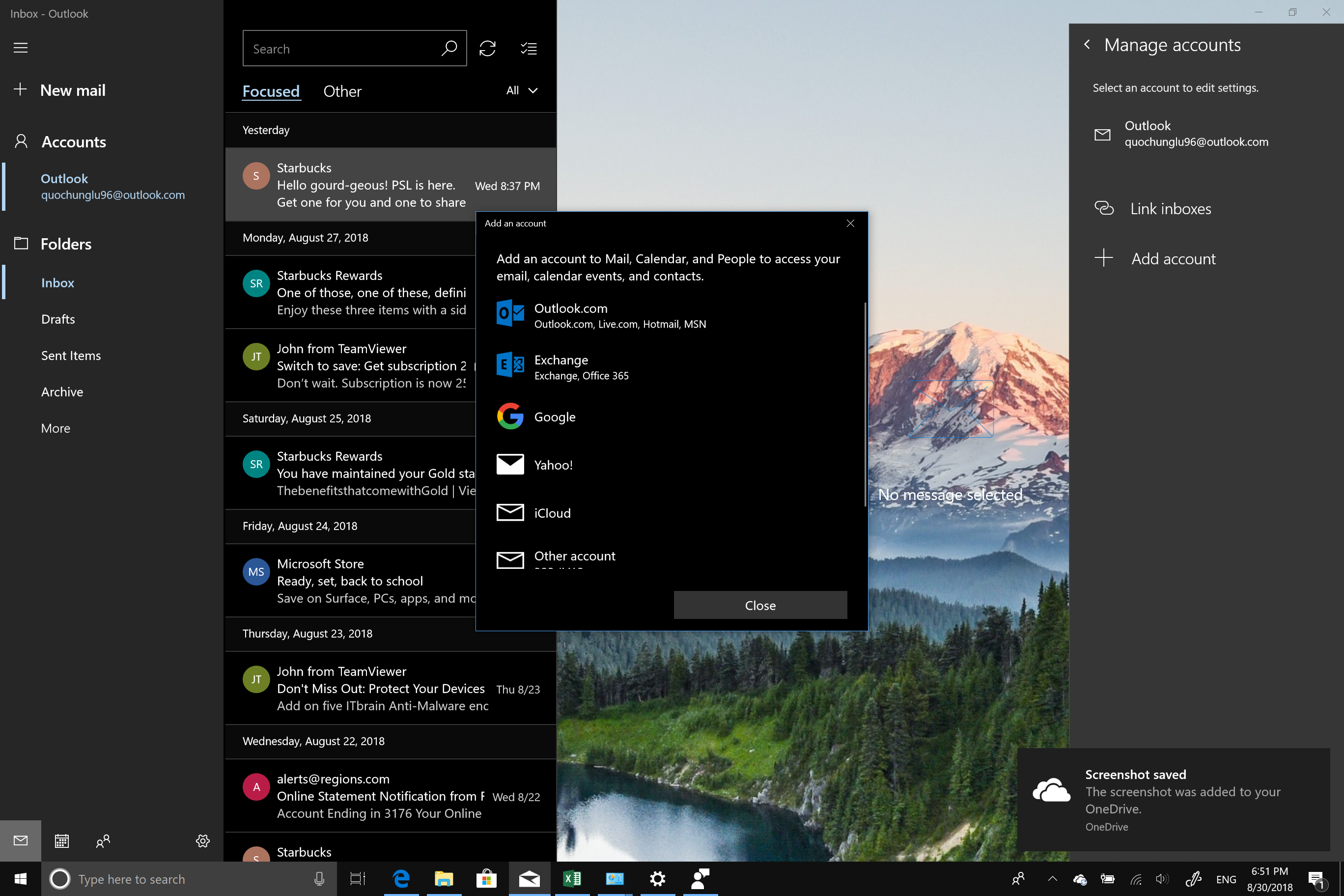
Task: Switch to Calendar app icon
Action: [62, 840]
